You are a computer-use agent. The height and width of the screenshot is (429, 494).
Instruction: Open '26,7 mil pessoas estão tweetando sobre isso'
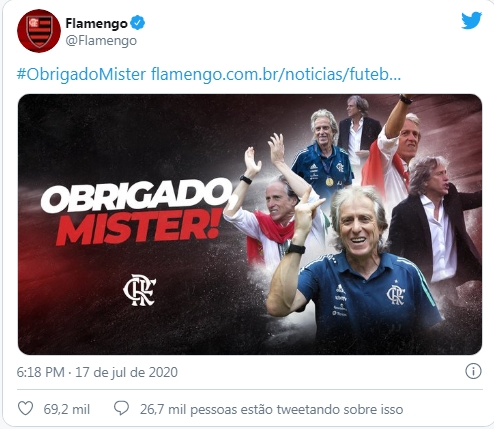pyautogui.click(x=271, y=409)
